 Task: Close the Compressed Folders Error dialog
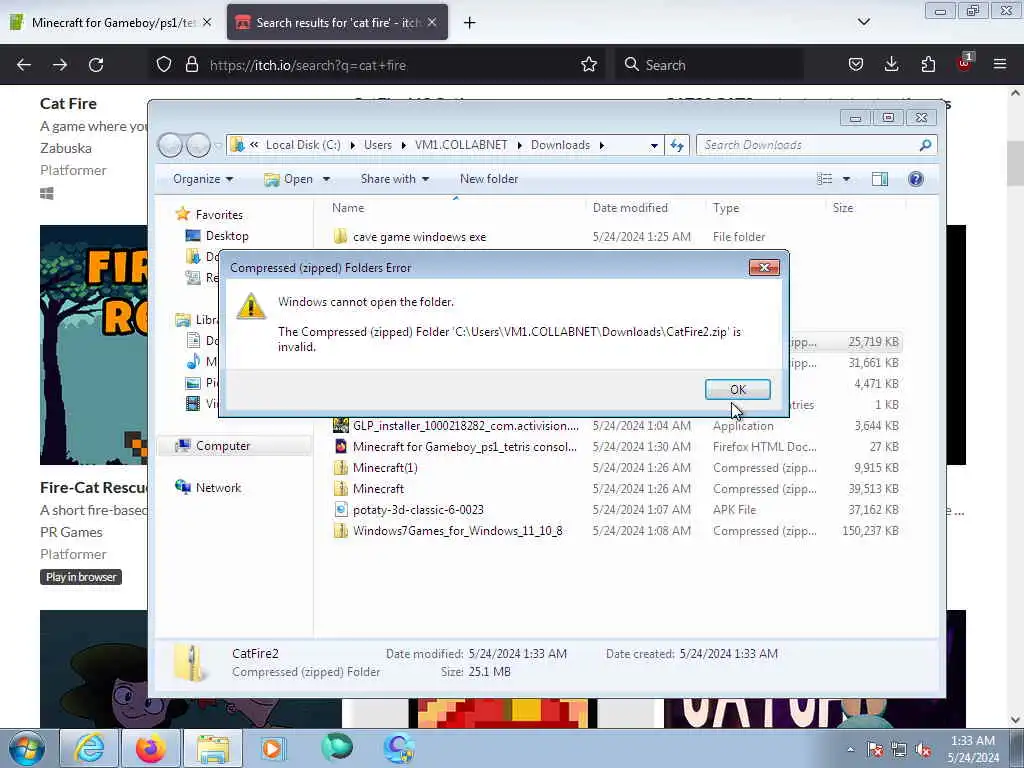pyautogui.click(x=764, y=268)
